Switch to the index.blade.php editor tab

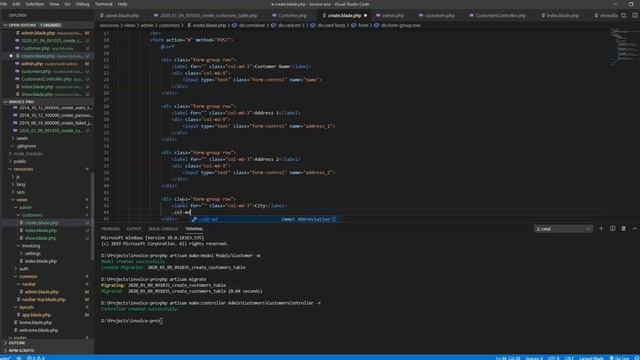562,16
